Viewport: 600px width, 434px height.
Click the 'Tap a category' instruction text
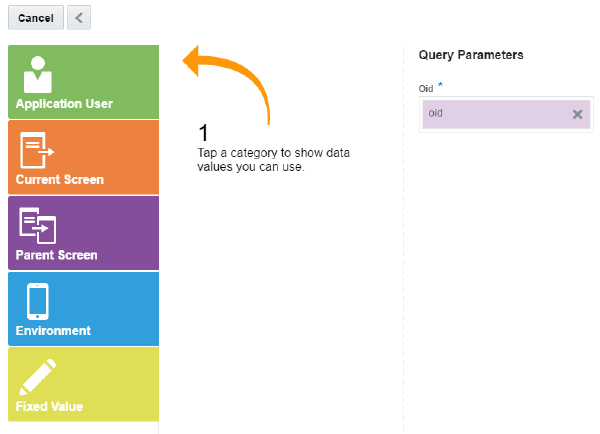click(273, 160)
